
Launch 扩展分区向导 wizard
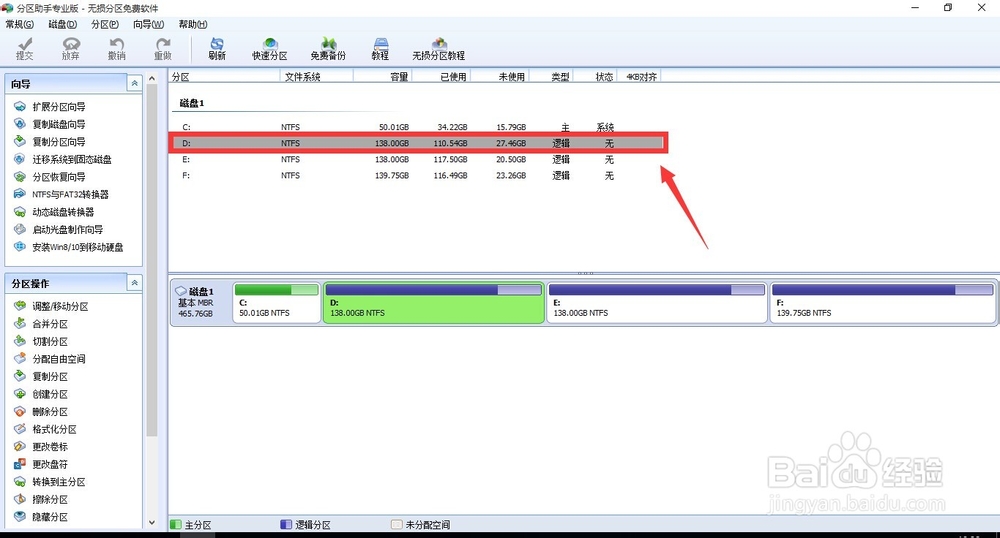pos(50,106)
